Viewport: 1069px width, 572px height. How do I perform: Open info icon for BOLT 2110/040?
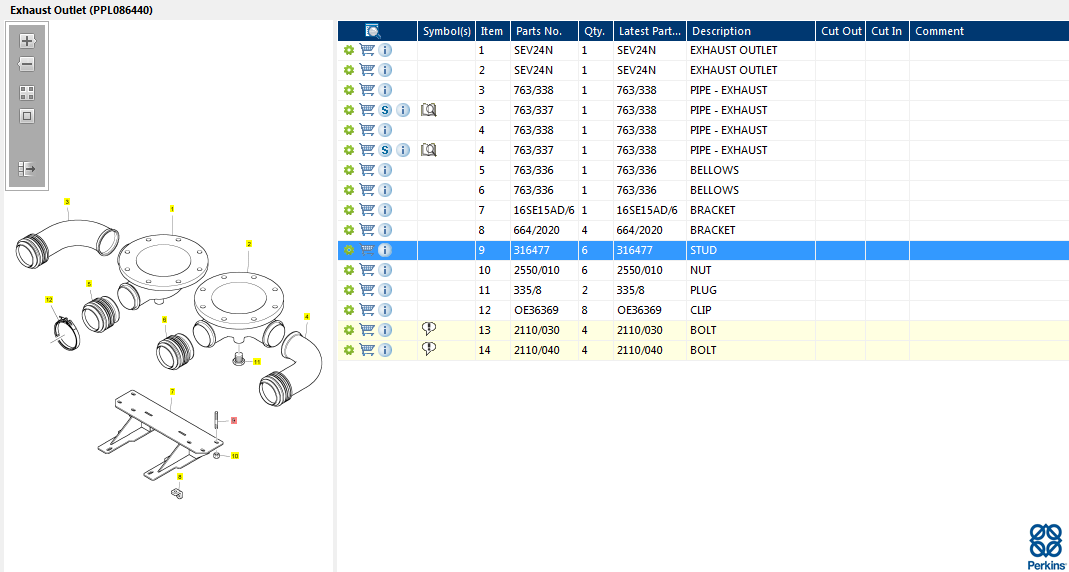click(385, 350)
